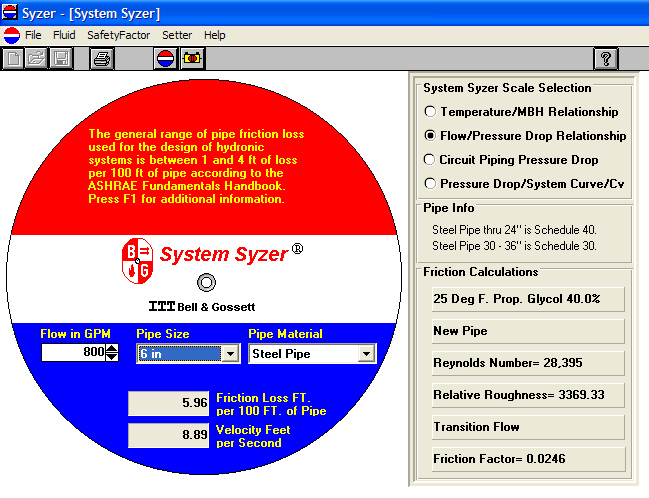Open the Fluid menu
The image size is (649, 498).
(x=64, y=35)
